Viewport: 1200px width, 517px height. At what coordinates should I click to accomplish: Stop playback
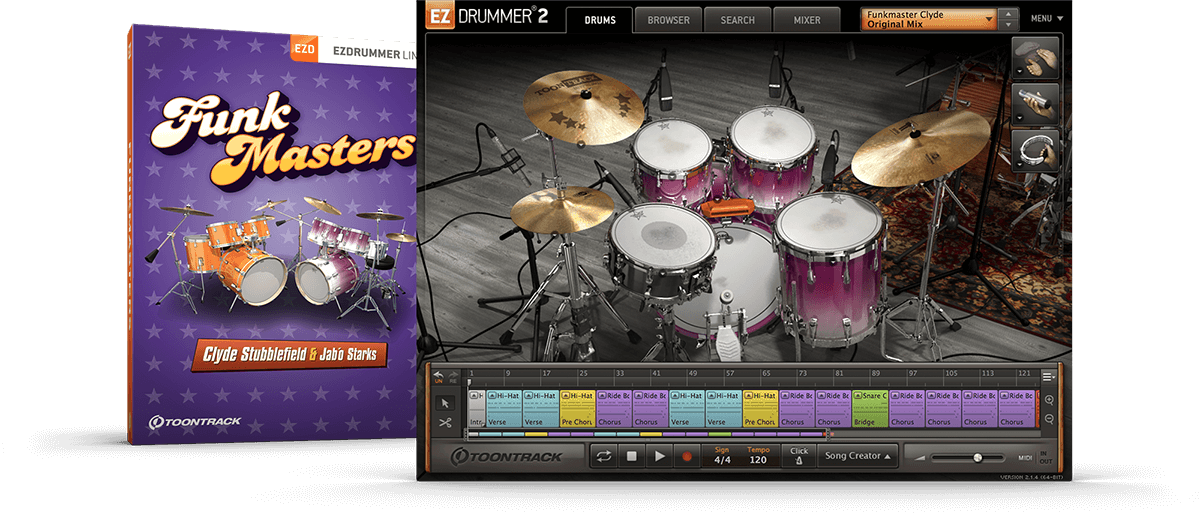point(631,457)
